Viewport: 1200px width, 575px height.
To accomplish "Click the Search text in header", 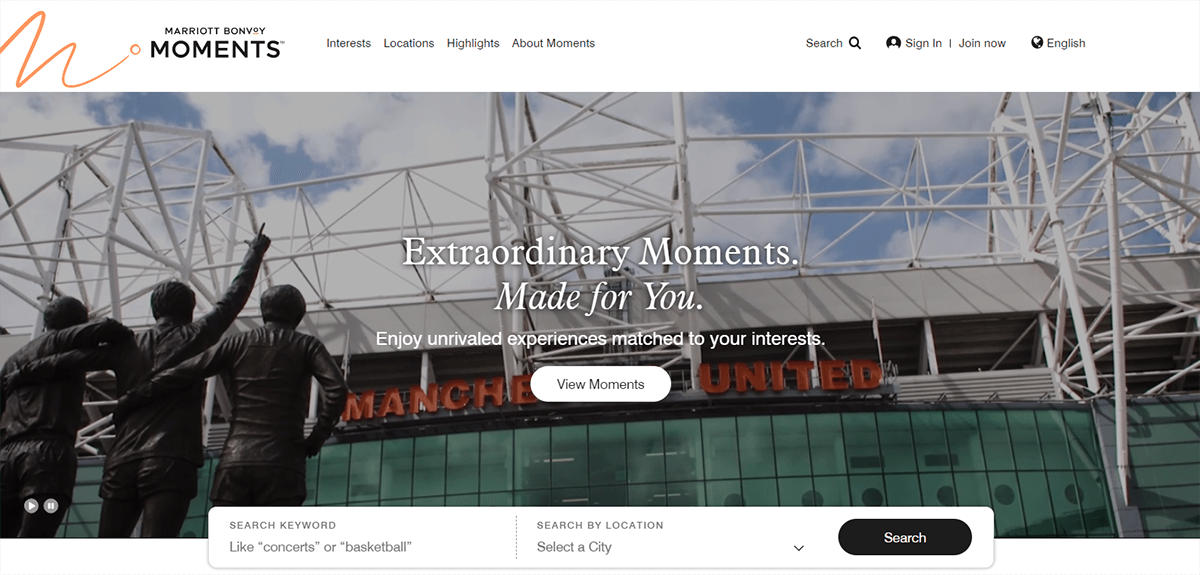I will pos(824,43).
